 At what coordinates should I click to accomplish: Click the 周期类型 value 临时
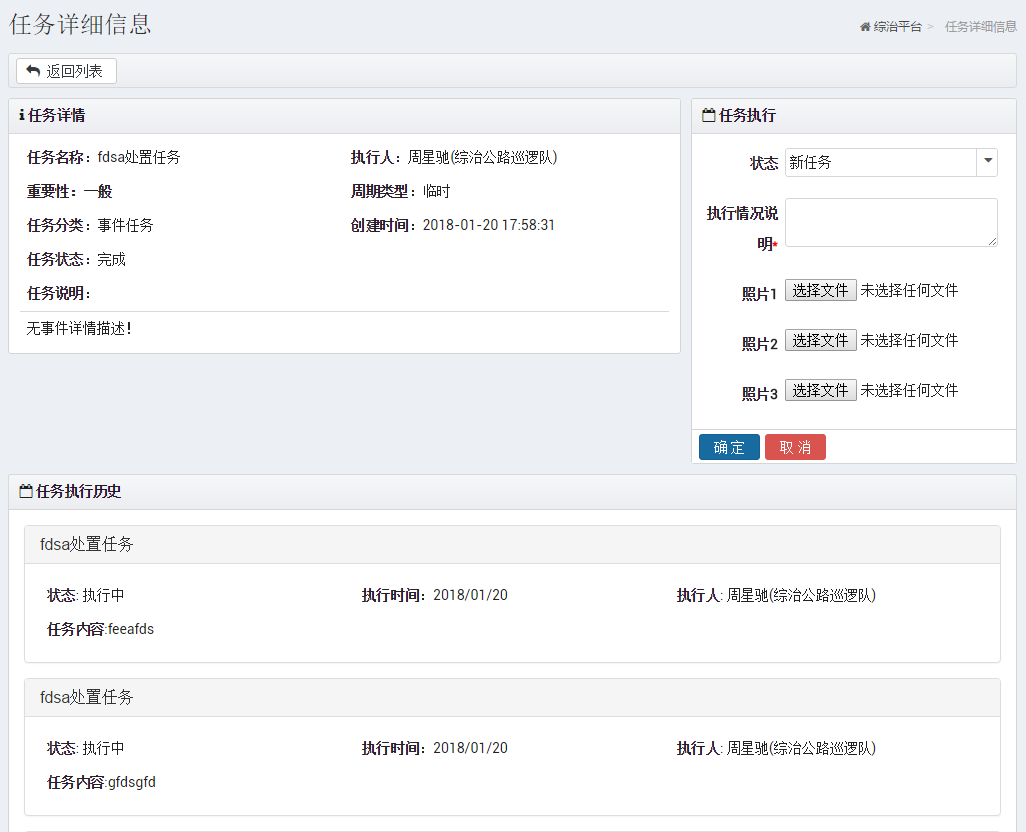436,192
